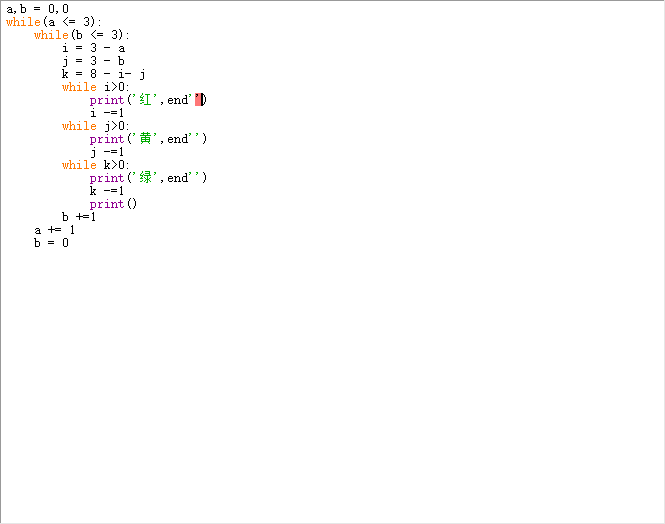
Task: Click the line 'k -=1'
Action: 107,191
